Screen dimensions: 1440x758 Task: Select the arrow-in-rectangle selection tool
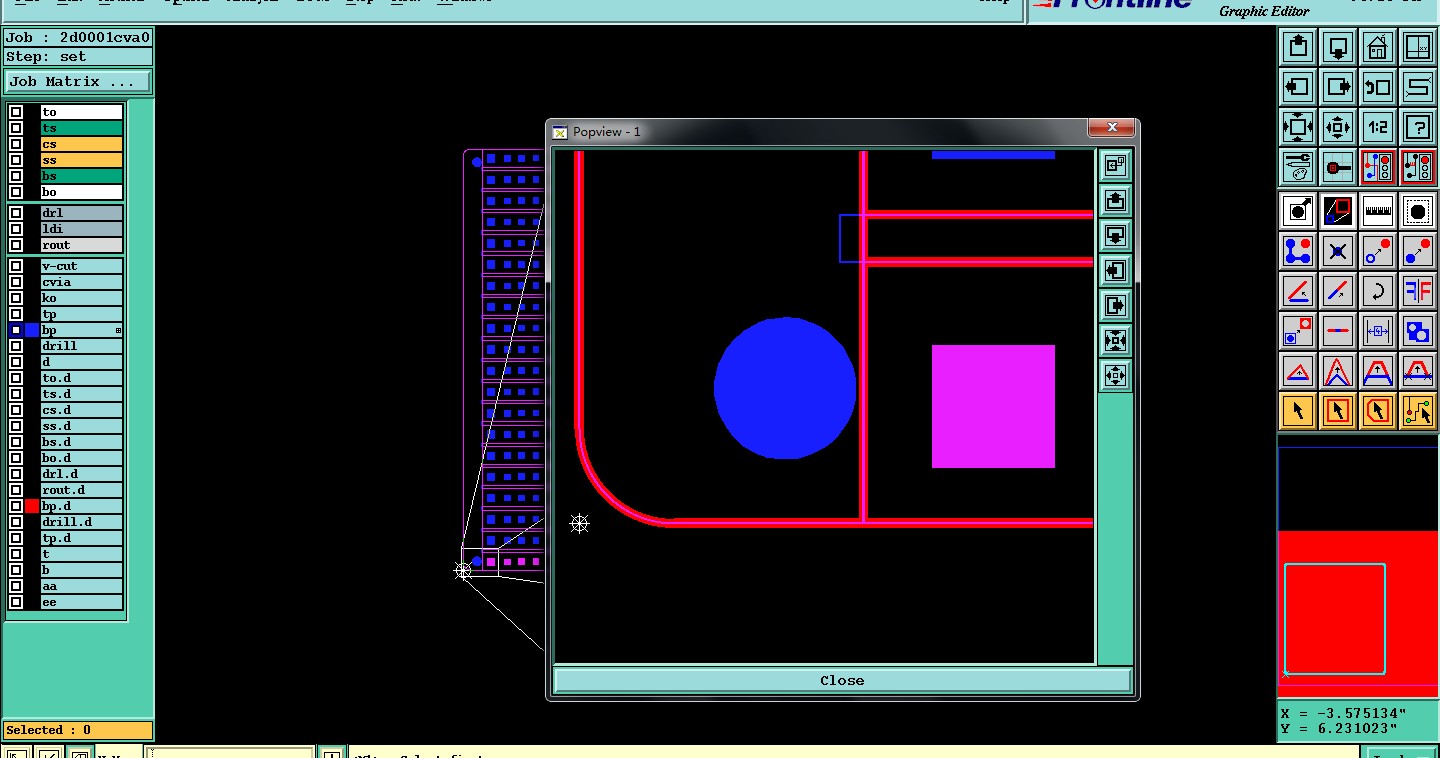click(x=1338, y=410)
